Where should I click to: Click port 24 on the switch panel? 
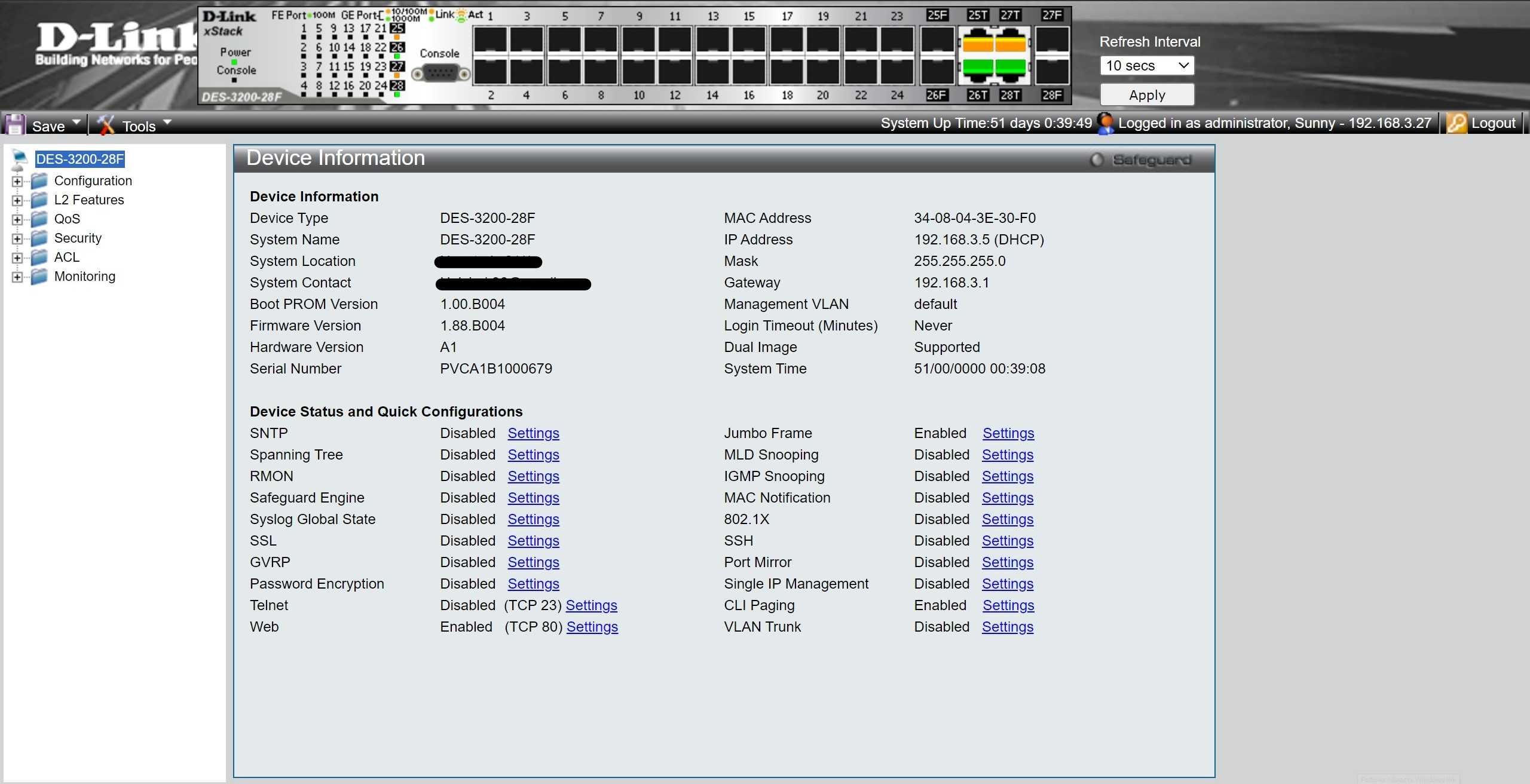click(x=896, y=71)
